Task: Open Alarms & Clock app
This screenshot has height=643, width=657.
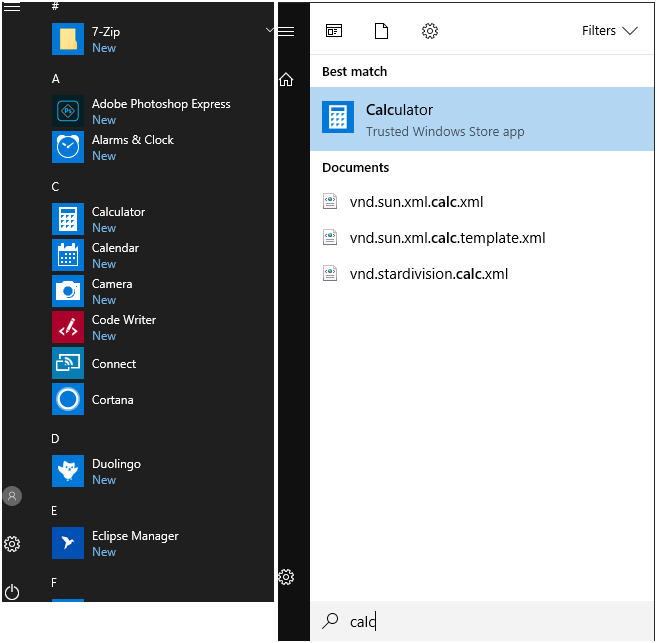Action: tap(132, 140)
